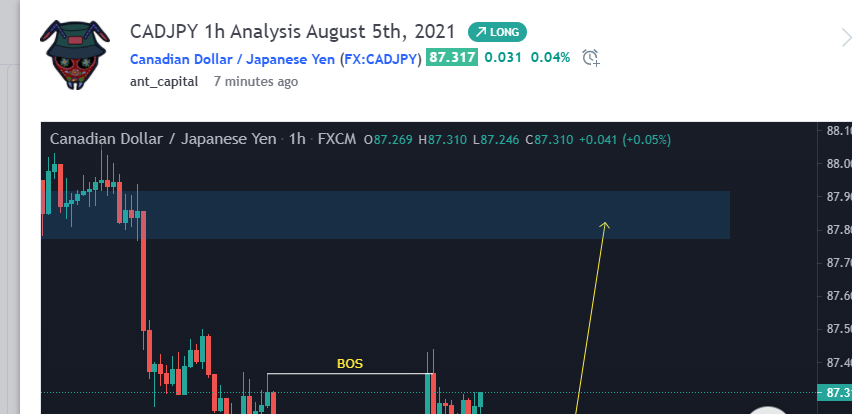The height and width of the screenshot is (414, 852).
Task: Select the BOS text label on chart
Action: pyautogui.click(x=350, y=363)
